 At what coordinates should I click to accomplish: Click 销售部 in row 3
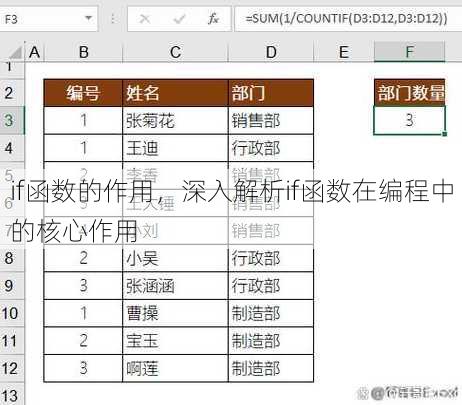[x=271, y=120]
